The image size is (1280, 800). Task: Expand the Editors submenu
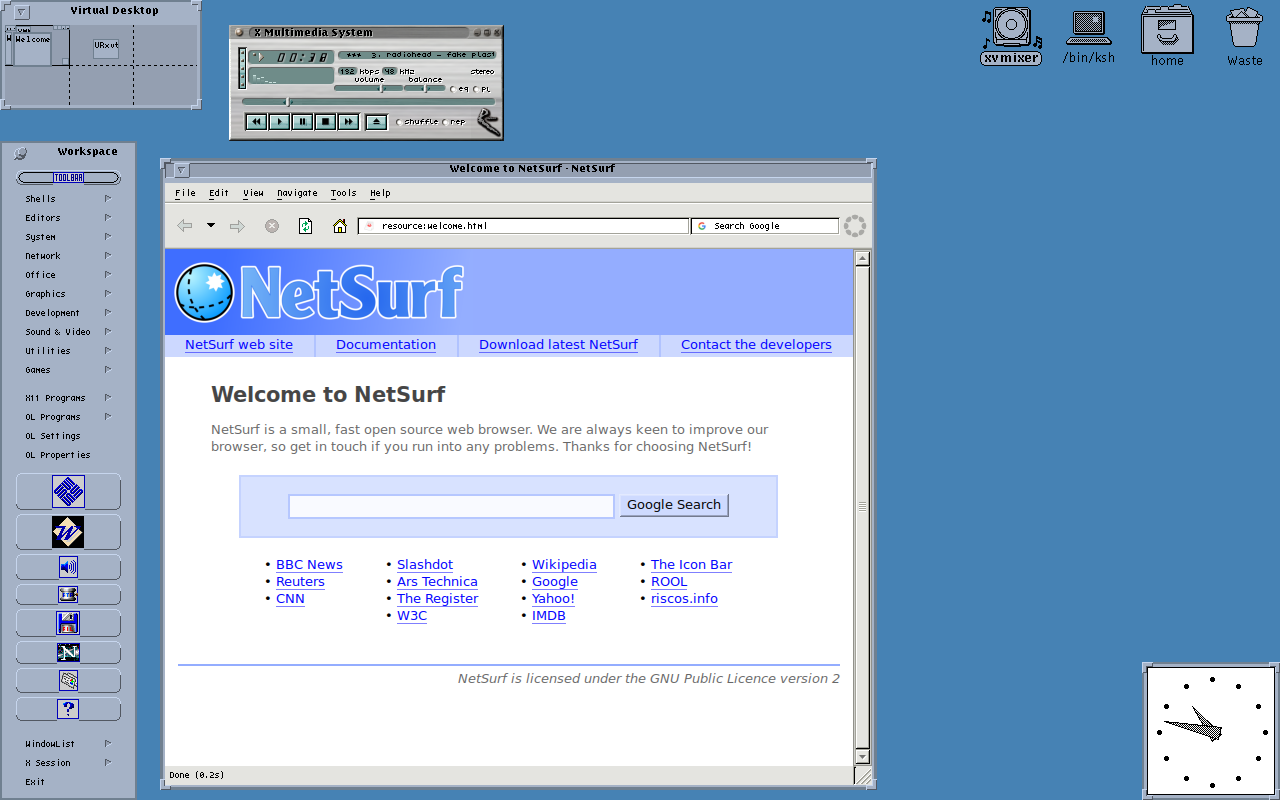[68, 218]
